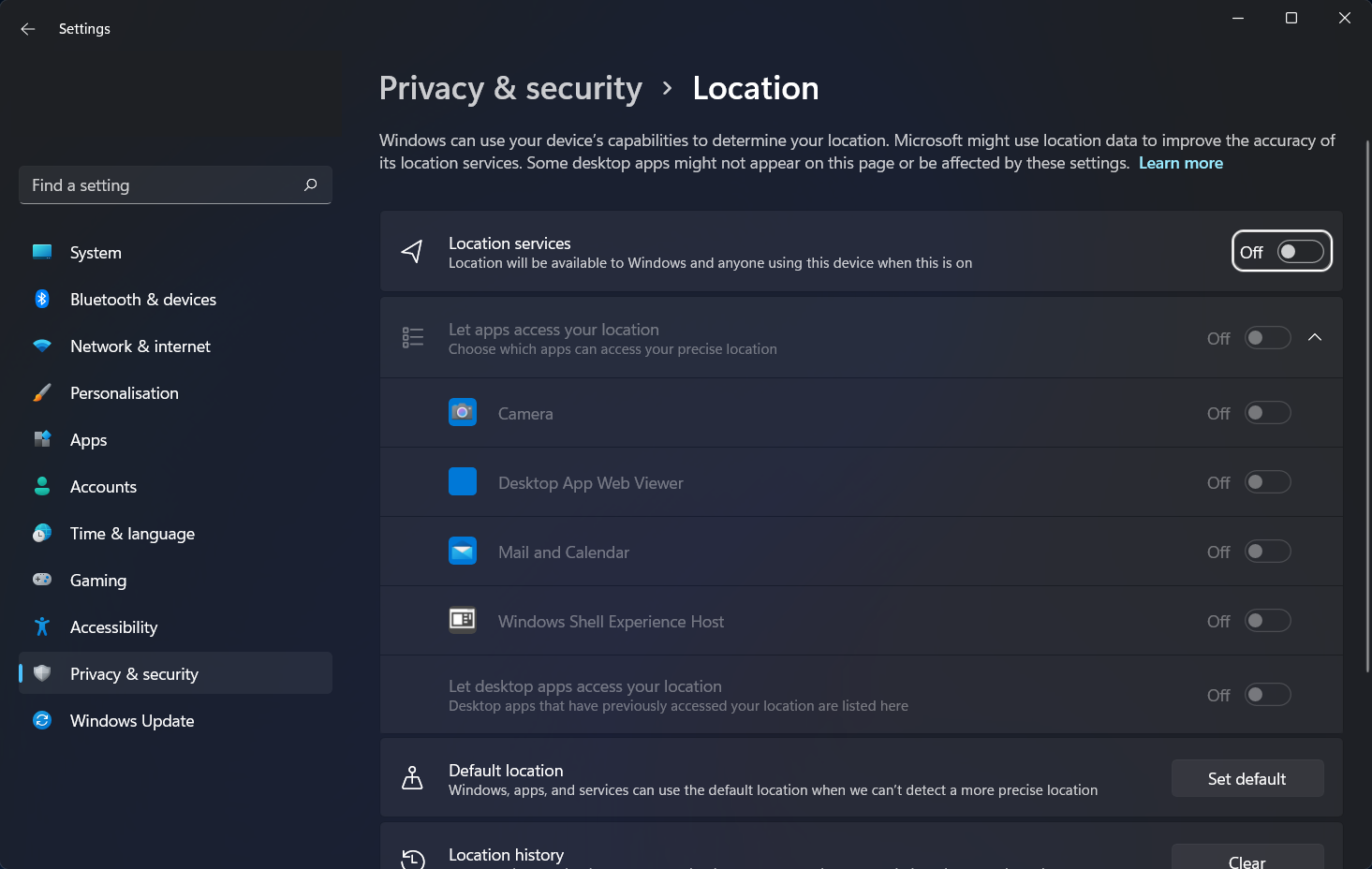The width and height of the screenshot is (1372, 869).
Task: Click the Location services arrow icon
Action: pyautogui.click(x=412, y=251)
